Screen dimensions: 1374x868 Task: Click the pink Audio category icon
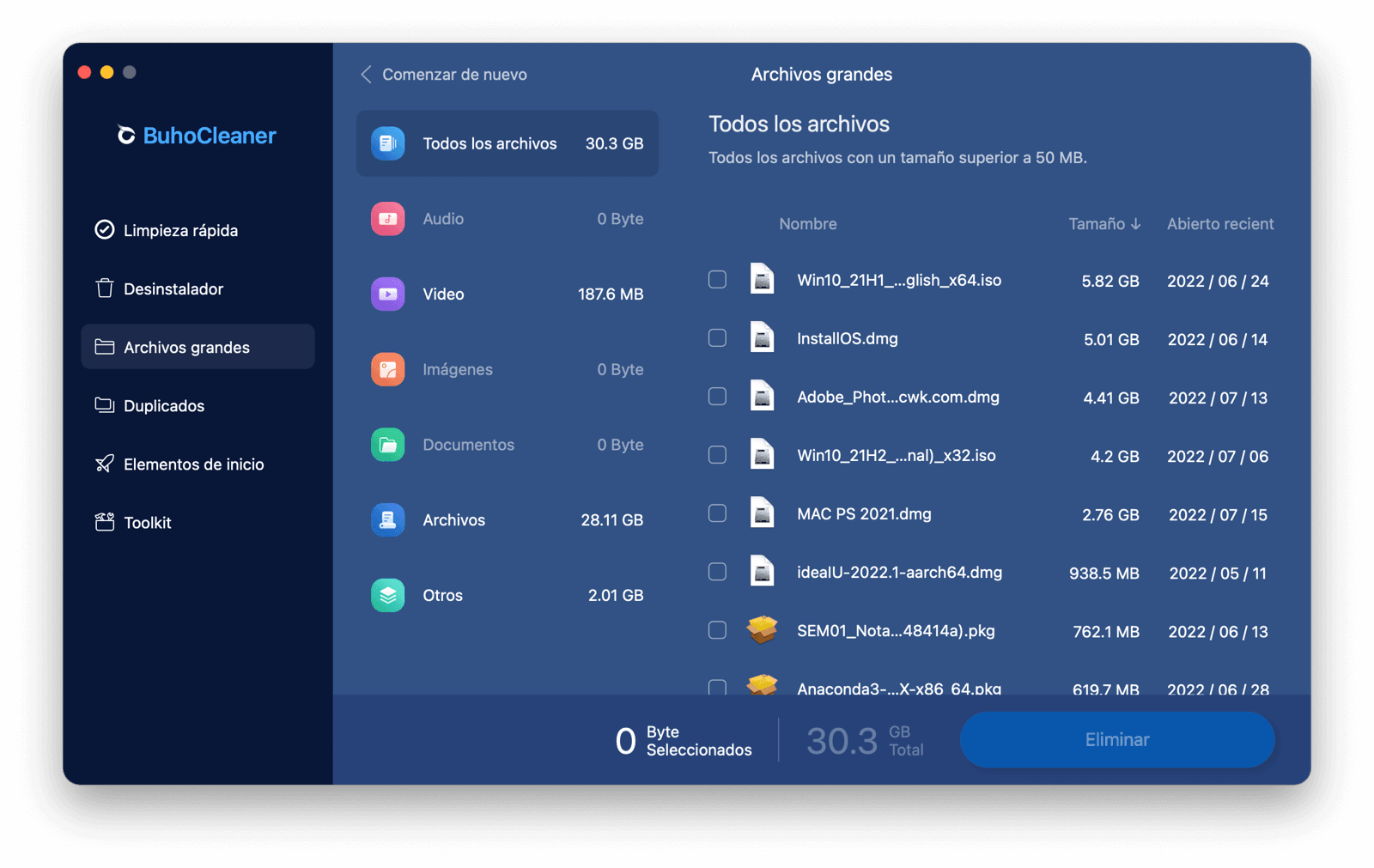click(x=388, y=219)
